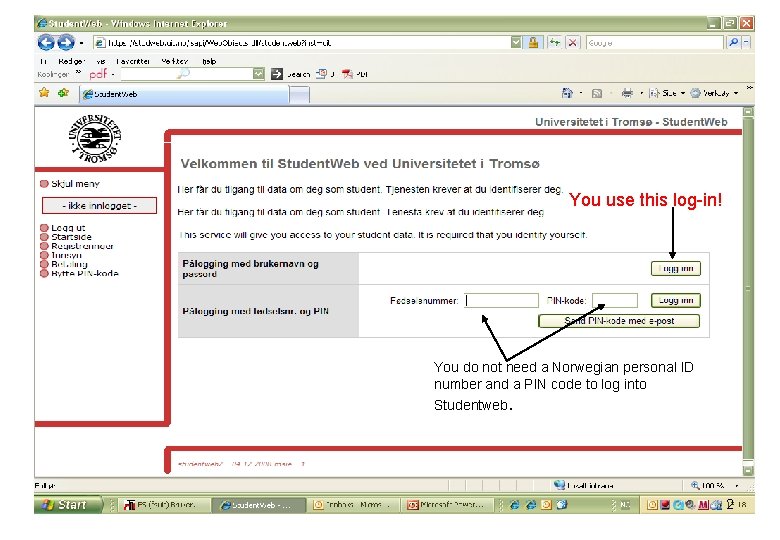Screen dimensions: 780x540
Task: Click the Universitetet i Tromsø logo
Action: [95, 138]
